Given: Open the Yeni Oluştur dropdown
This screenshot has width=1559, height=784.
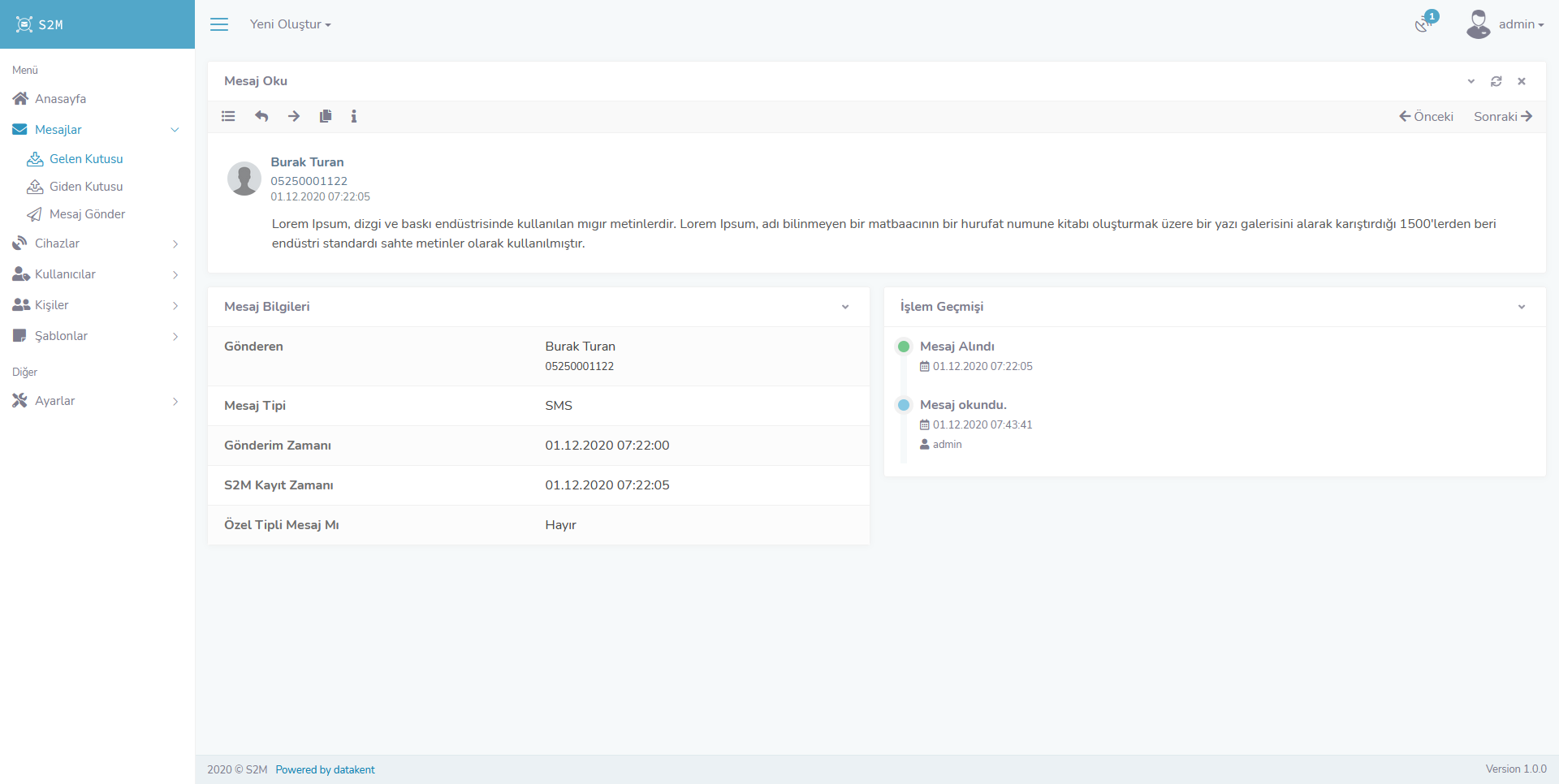Looking at the screenshot, I should pyautogui.click(x=290, y=24).
